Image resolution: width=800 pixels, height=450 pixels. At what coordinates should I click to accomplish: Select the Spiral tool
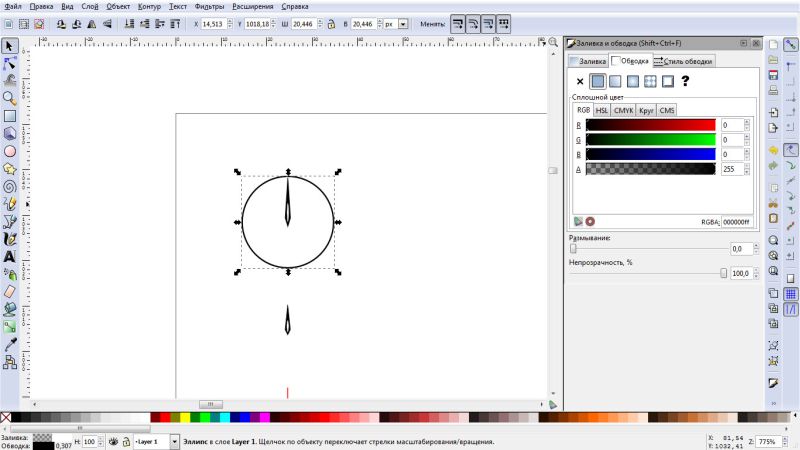pyautogui.click(x=10, y=187)
